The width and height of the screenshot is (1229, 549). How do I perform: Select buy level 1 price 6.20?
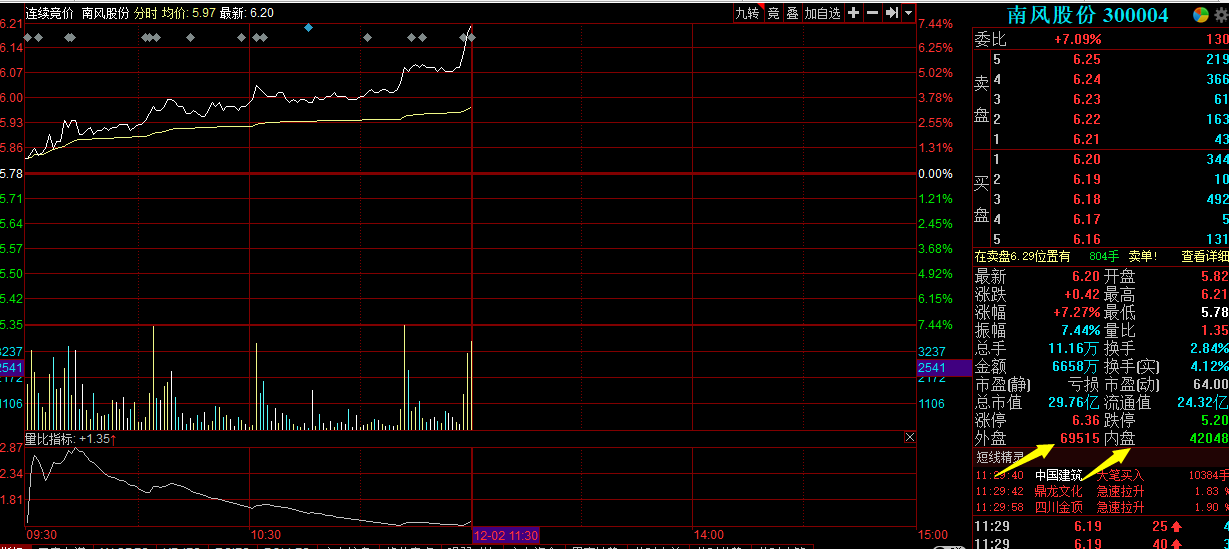(x=1086, y=159)
